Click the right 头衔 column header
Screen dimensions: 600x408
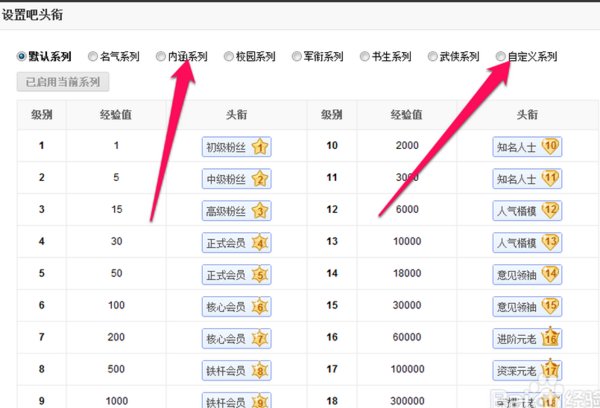point(527,114)
